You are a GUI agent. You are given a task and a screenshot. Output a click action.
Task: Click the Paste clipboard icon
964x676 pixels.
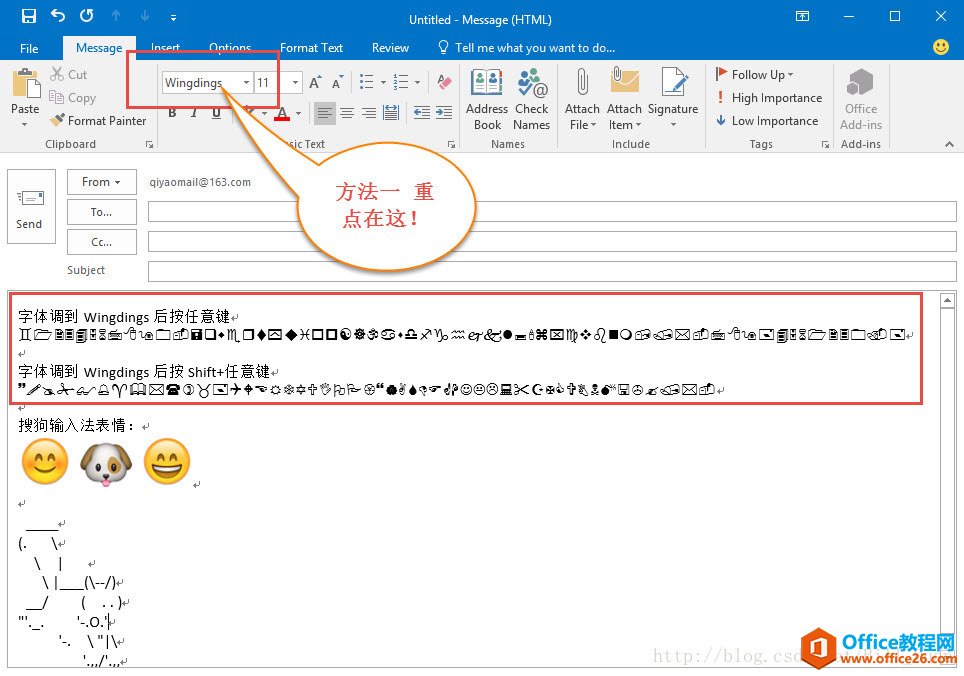tap(25, 88)
